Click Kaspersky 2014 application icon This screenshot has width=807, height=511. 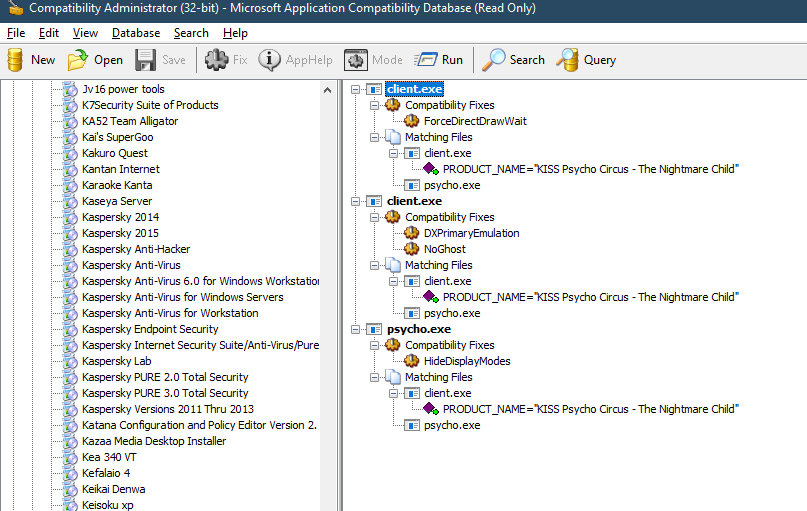click(x=70, y=217)
